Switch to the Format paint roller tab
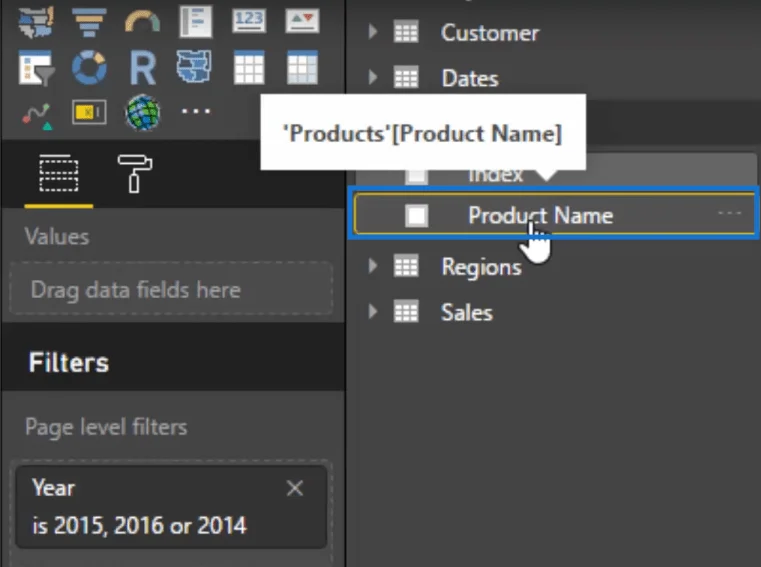Image resolution: width=761 pixels, height=567 pixels. 134,174
